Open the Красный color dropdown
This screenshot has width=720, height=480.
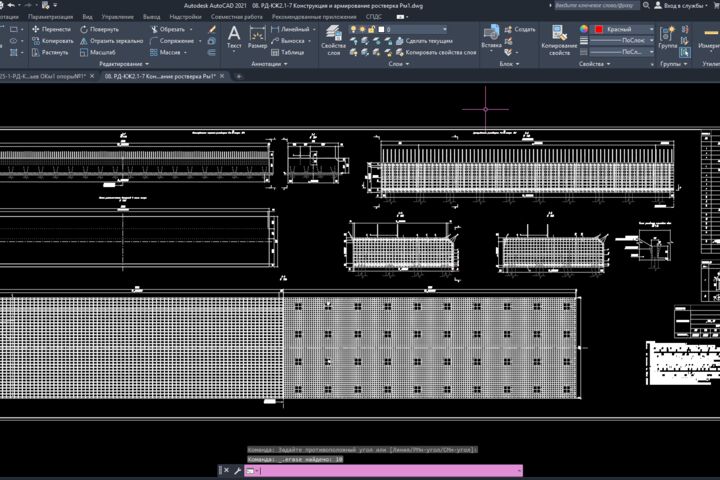point(623,29)
